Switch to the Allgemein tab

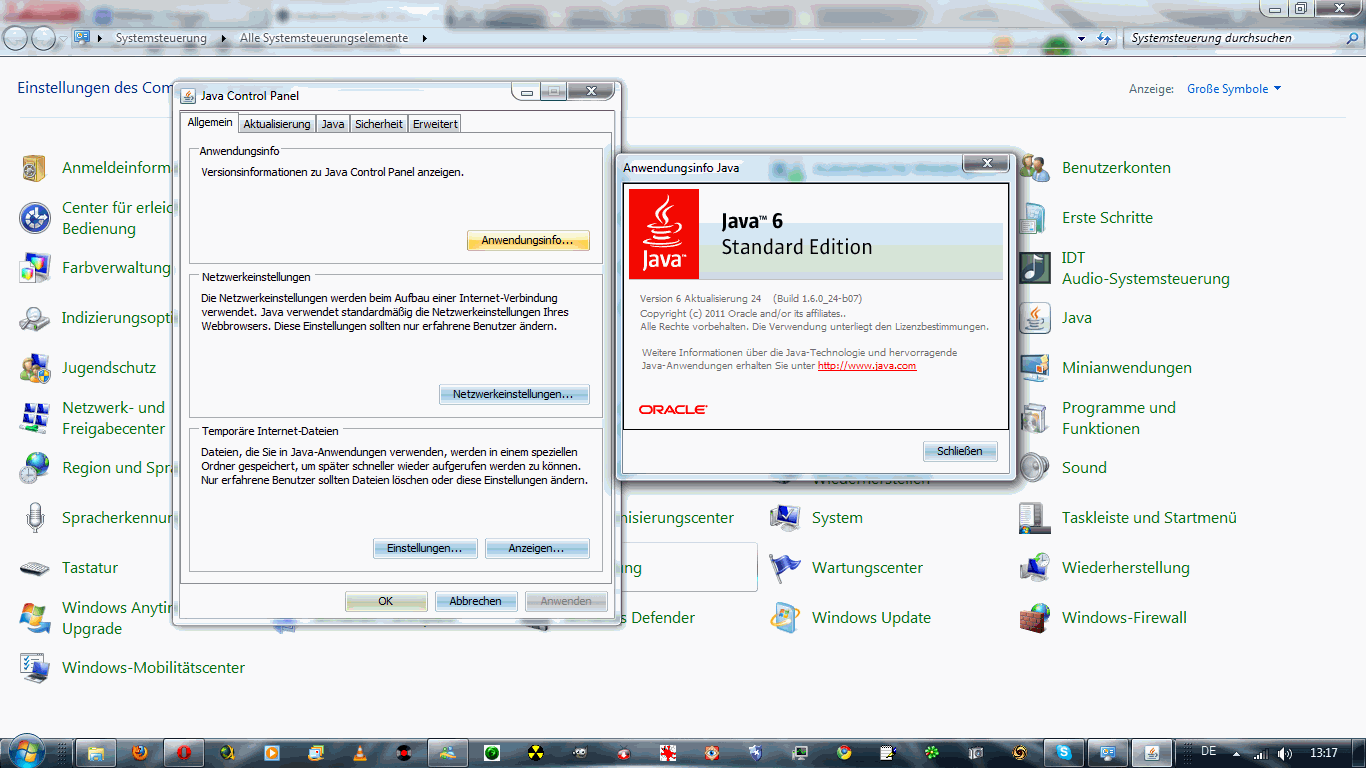[x=210, y=122]
